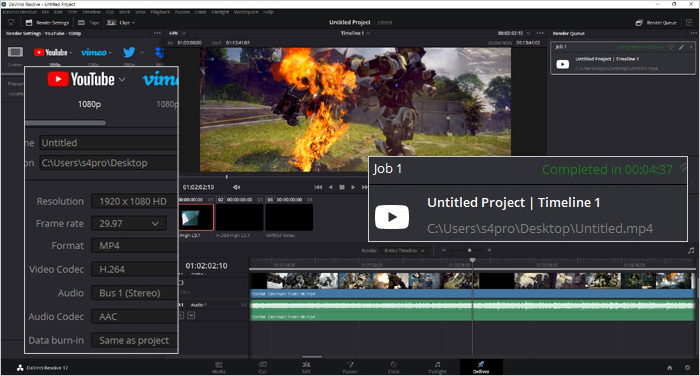Choose the Dropbox render preset
Screen dimensions: 700x376
tap(159, 52)
